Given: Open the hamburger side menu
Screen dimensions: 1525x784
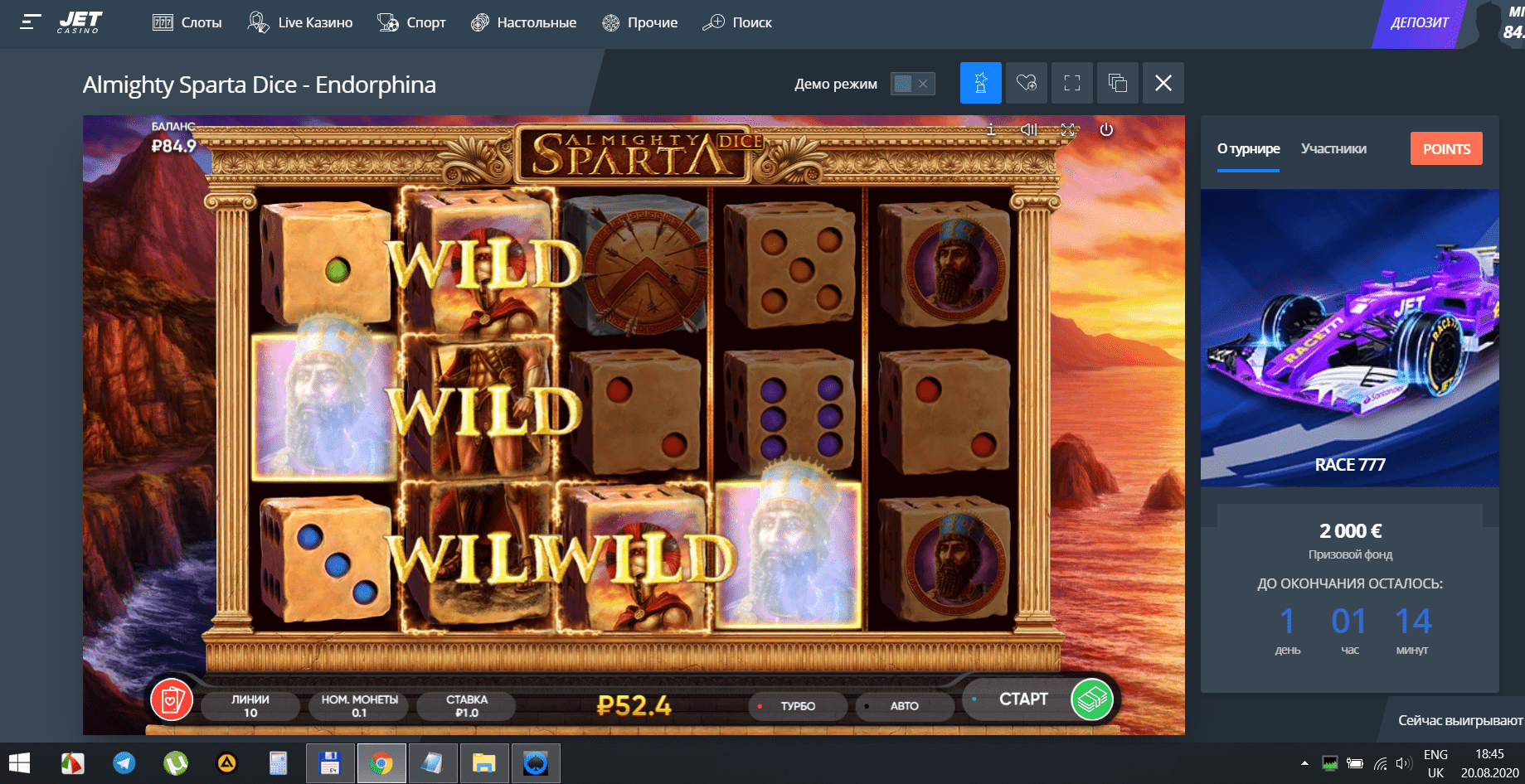Looking at the screenshot, I should point(31,22).
